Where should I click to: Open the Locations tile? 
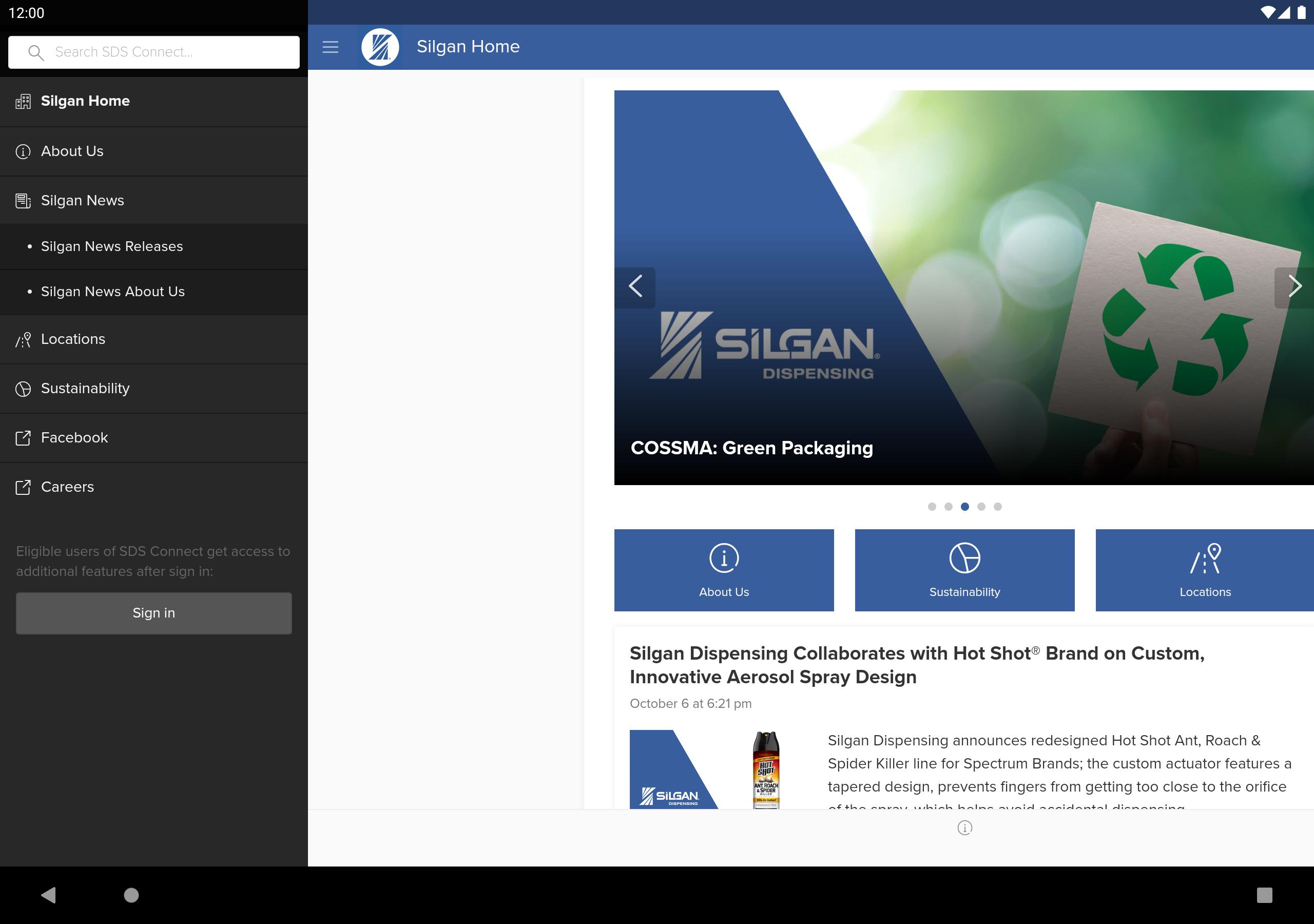click(x=1205, y=570)
